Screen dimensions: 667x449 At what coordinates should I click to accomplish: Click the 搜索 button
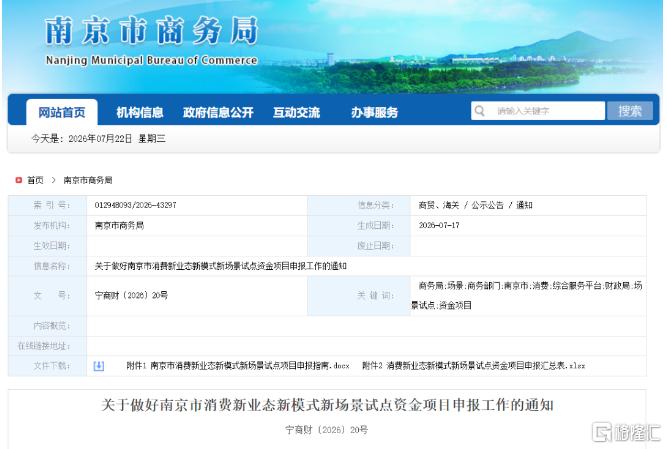pyautogui.click(x=630, y=111)
